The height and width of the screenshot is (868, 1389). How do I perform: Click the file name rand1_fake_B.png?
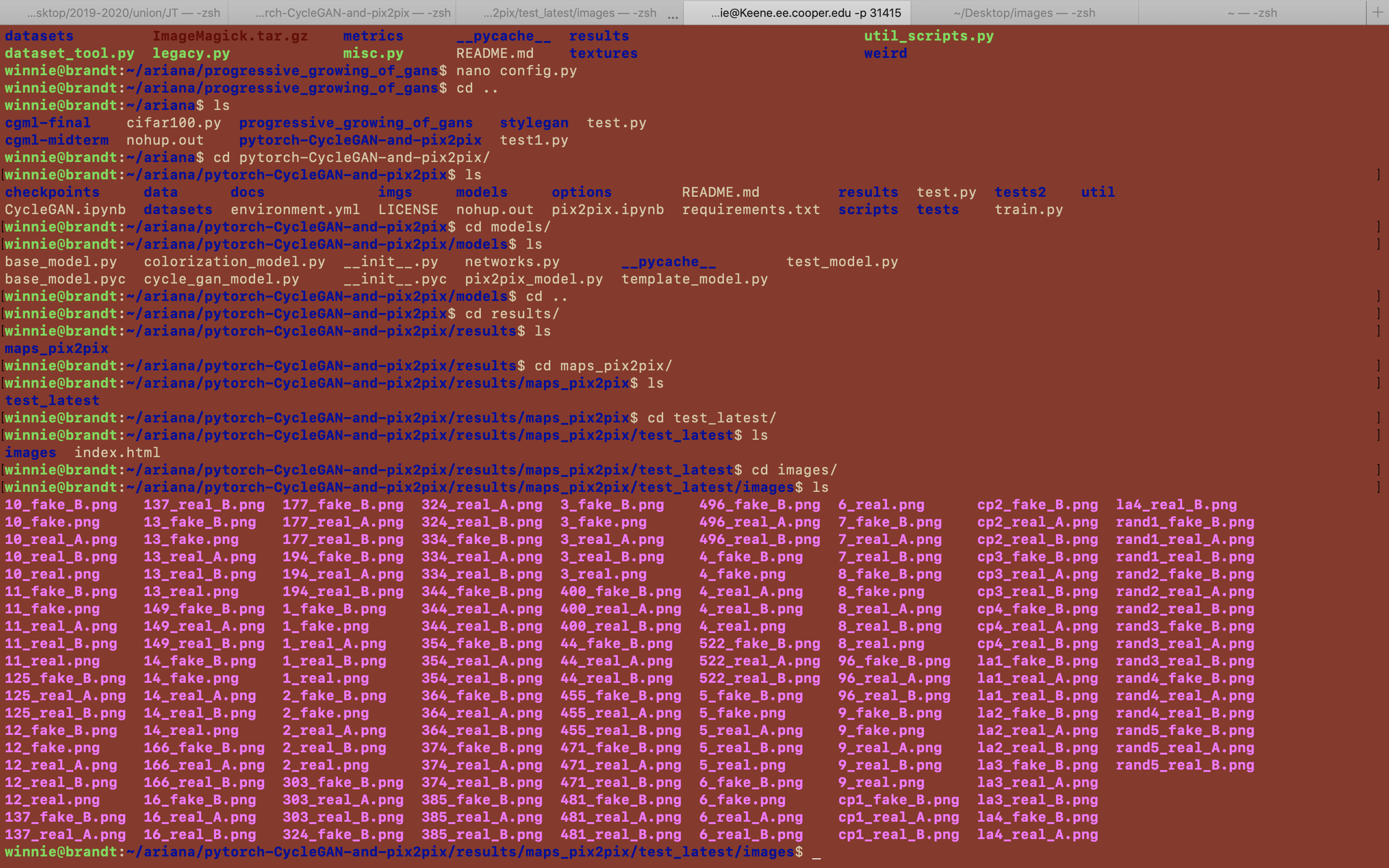point(1185,522)
